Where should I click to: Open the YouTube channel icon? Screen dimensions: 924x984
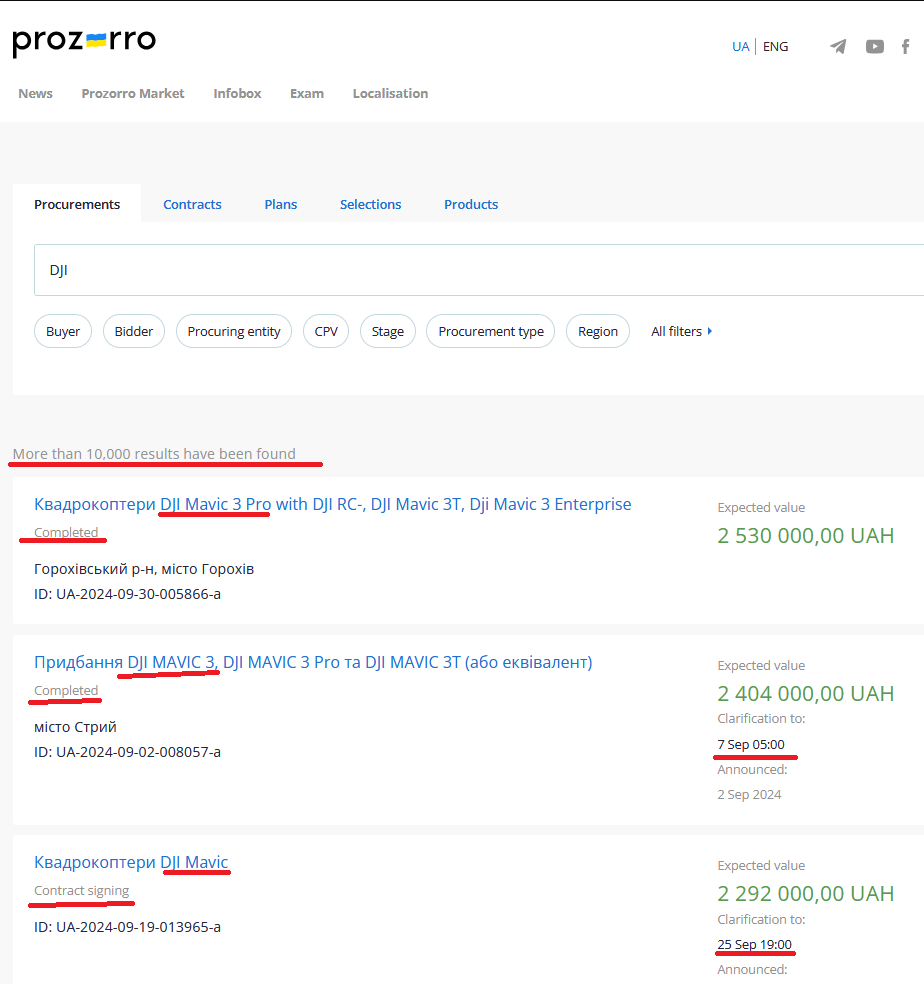[x=874, y=46]
